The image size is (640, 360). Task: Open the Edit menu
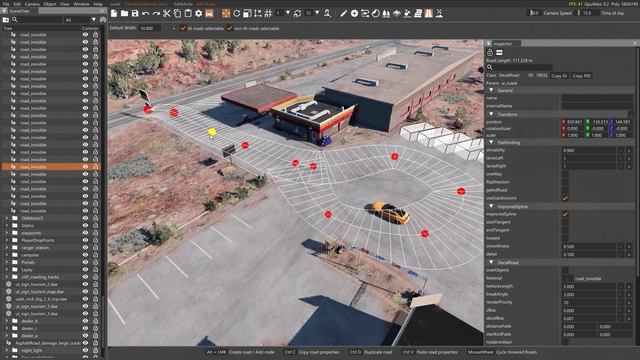click(x=17, y=4)
